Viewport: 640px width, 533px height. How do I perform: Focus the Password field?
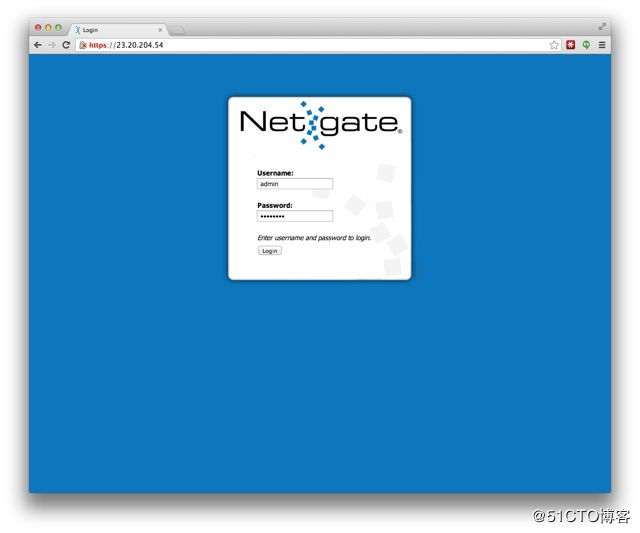[x=295, y=216]
